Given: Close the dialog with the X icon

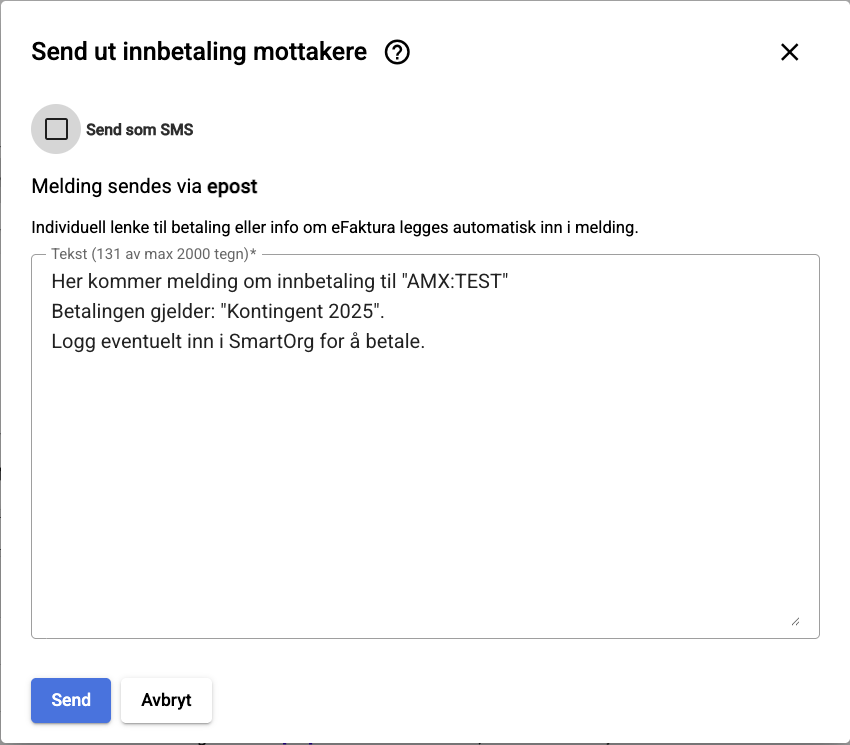Looking at the screenshot, I should coord(789,53).
